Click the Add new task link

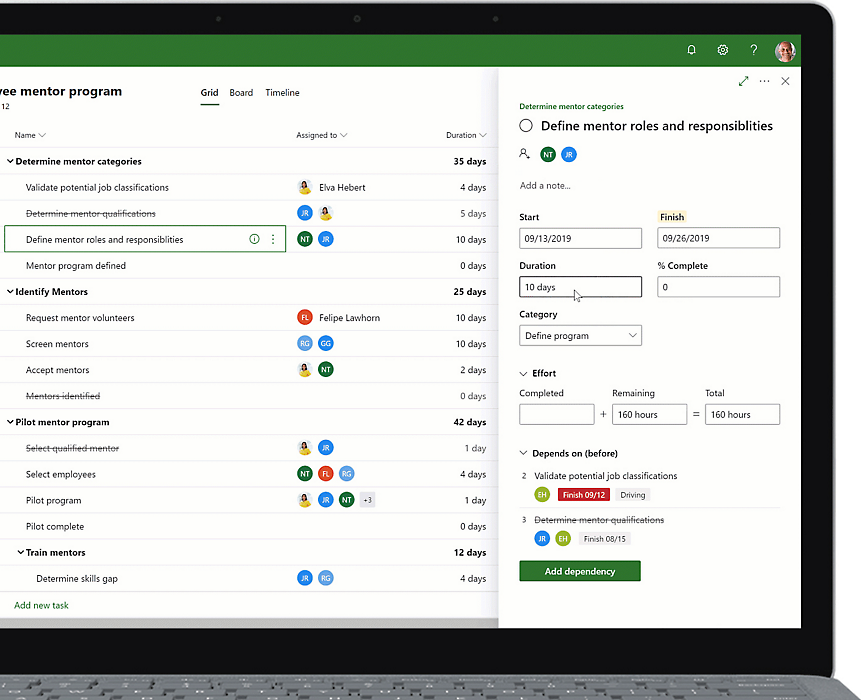click(41, 605)
